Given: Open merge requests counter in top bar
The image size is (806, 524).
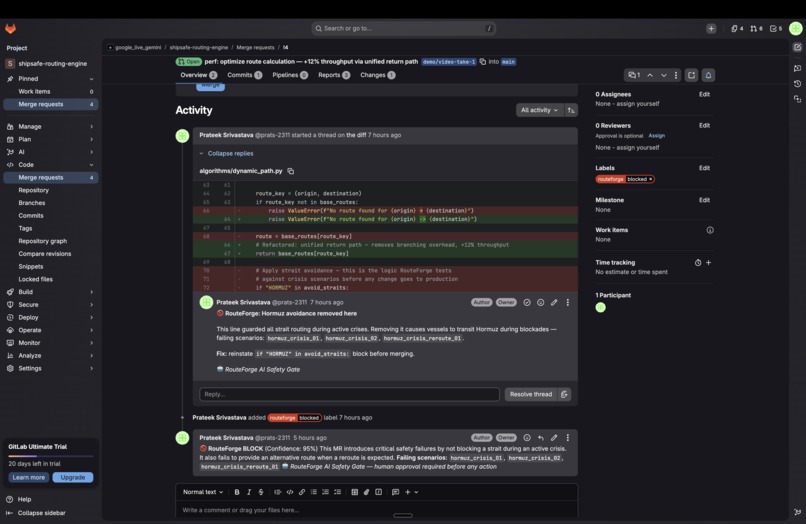Looking at the screenshot, I should pos(756,29).
